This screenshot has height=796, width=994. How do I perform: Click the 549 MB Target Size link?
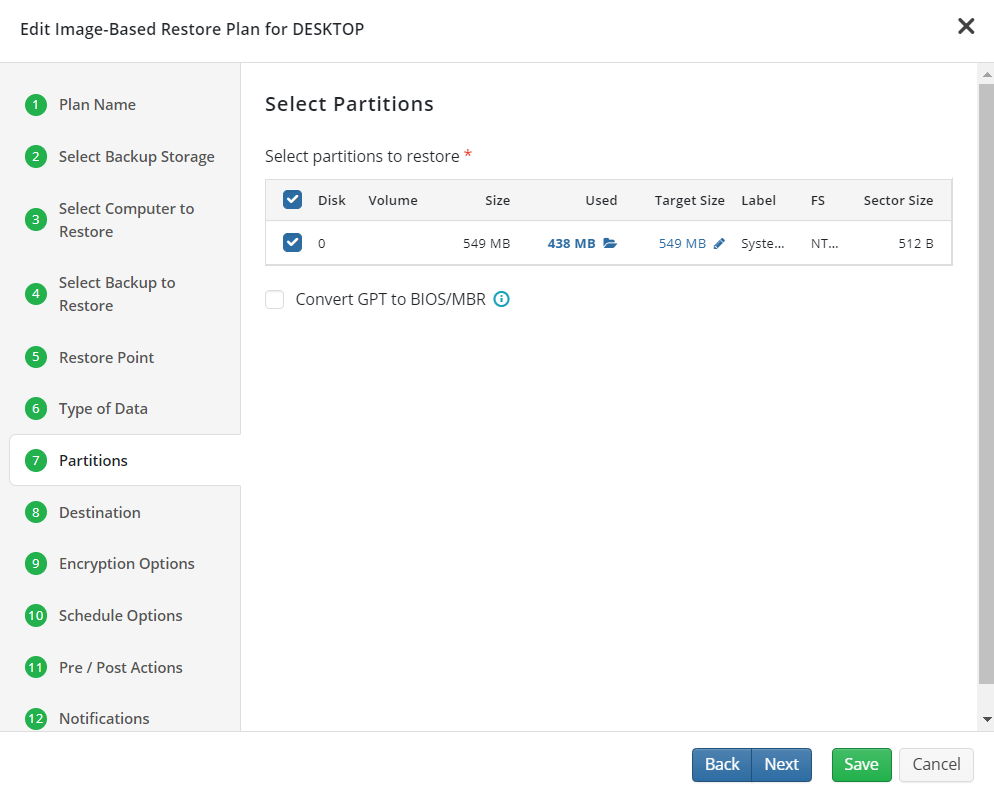[x=682, y=243]
